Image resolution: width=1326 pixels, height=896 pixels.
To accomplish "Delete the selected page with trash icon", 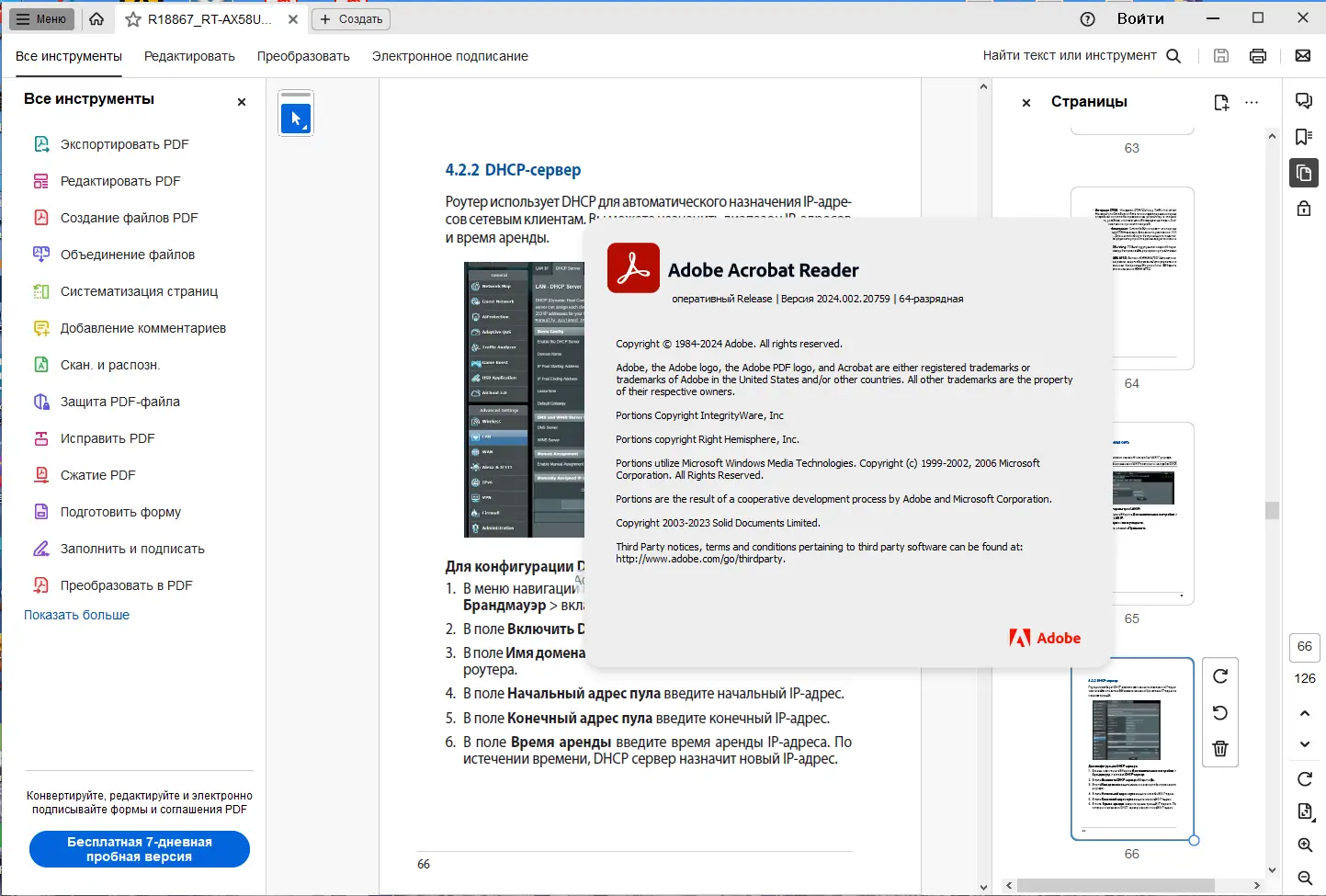I will (1220, 748).
